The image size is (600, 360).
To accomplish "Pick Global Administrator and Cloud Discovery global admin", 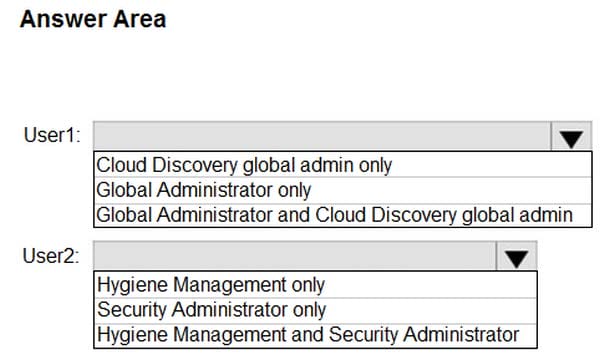I will (343, 215).
